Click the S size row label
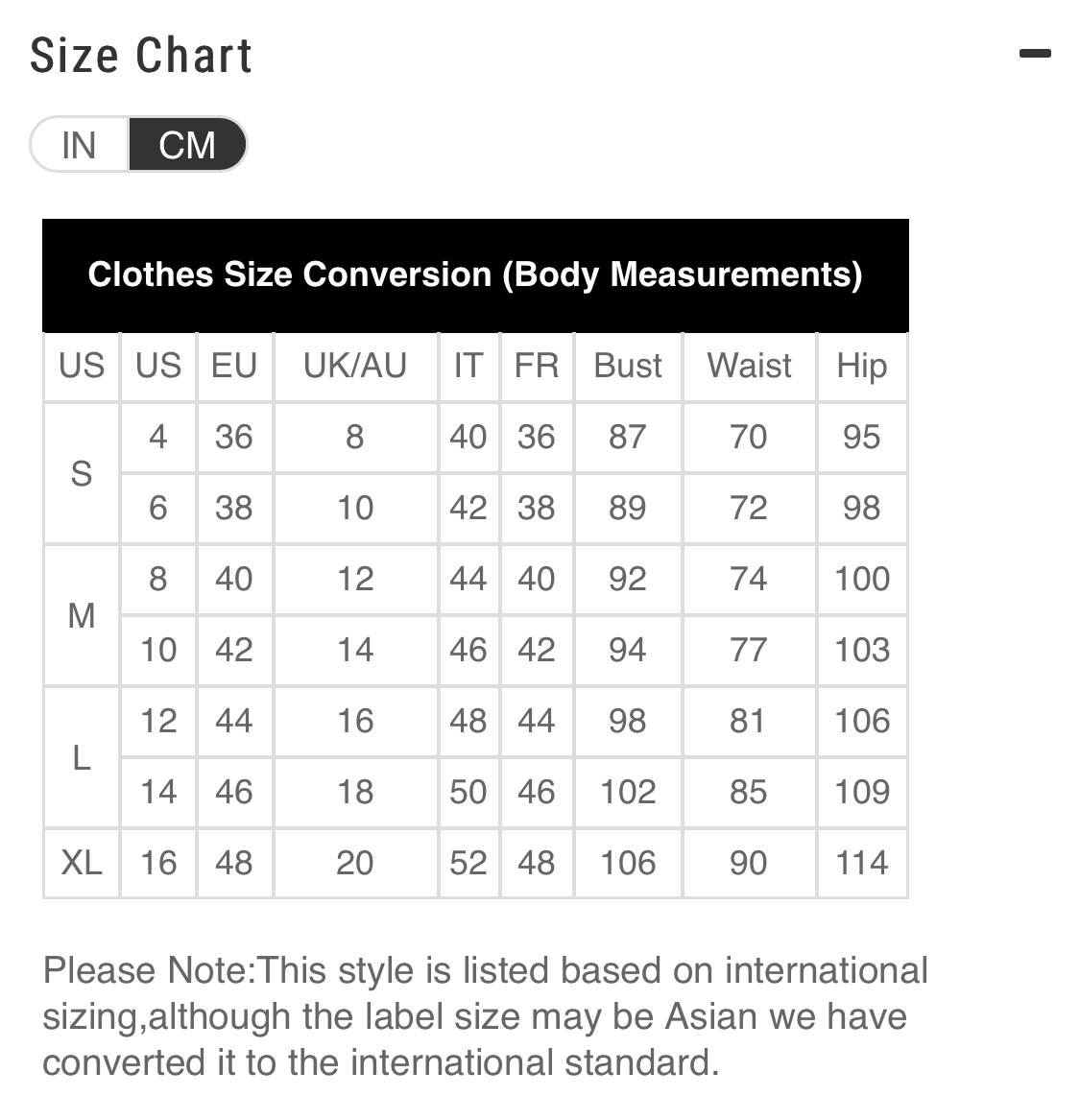Viewport: 1080px width, 1120px height. click(82, 473)
